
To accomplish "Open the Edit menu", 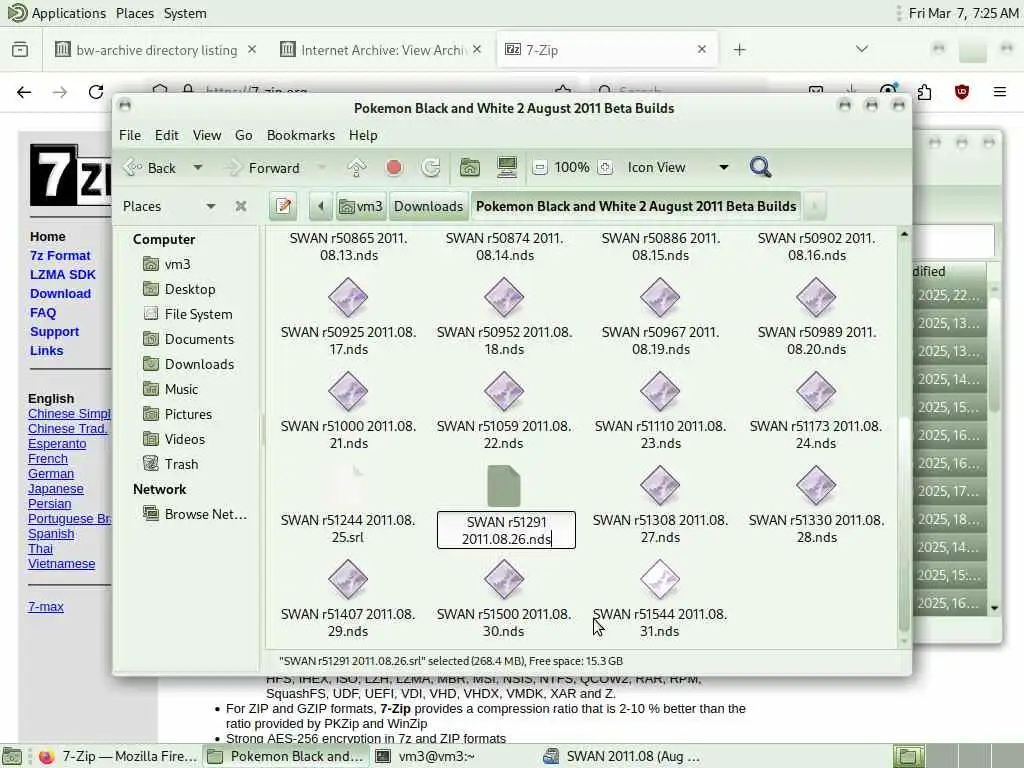I will coord(167,135).
